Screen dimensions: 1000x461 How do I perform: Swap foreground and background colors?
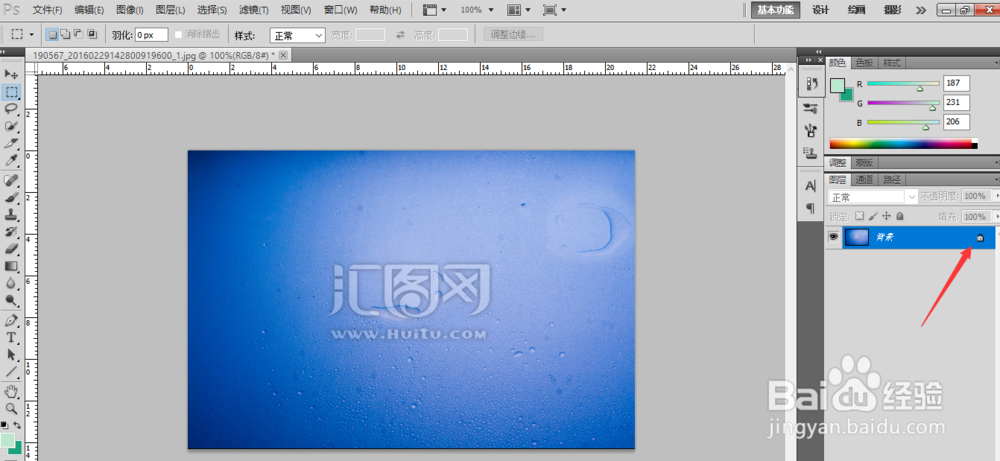(x=17, y=425)
